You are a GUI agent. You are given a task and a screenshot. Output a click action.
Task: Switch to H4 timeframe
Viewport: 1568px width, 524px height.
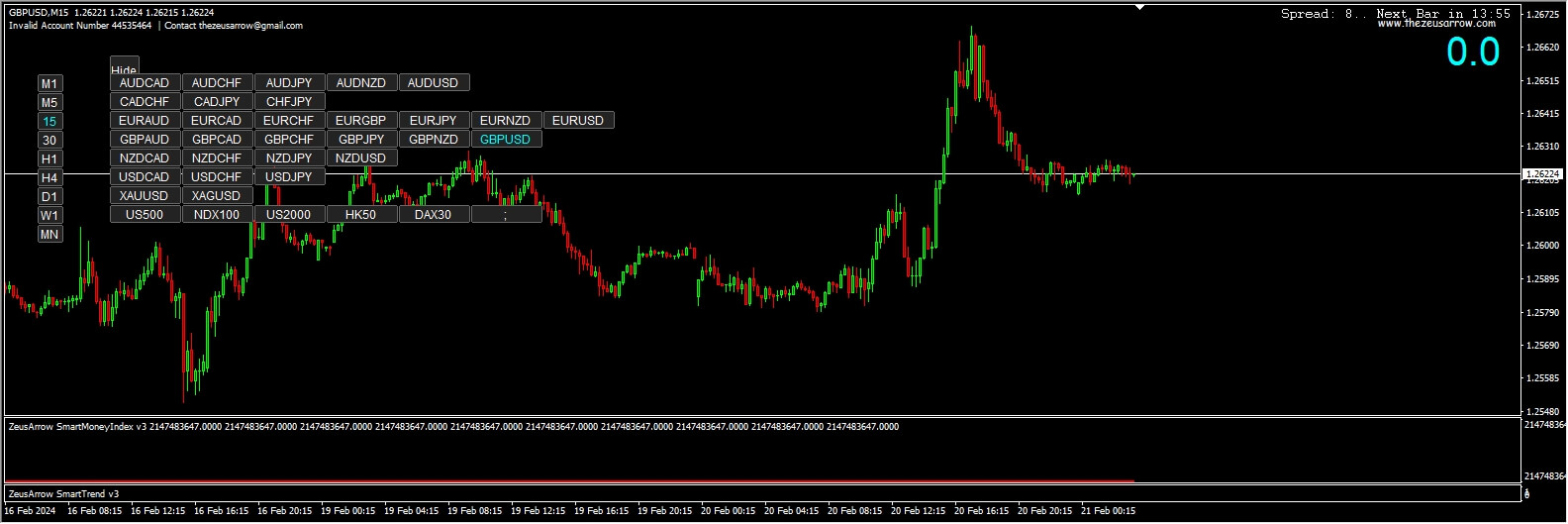point(49,177)
